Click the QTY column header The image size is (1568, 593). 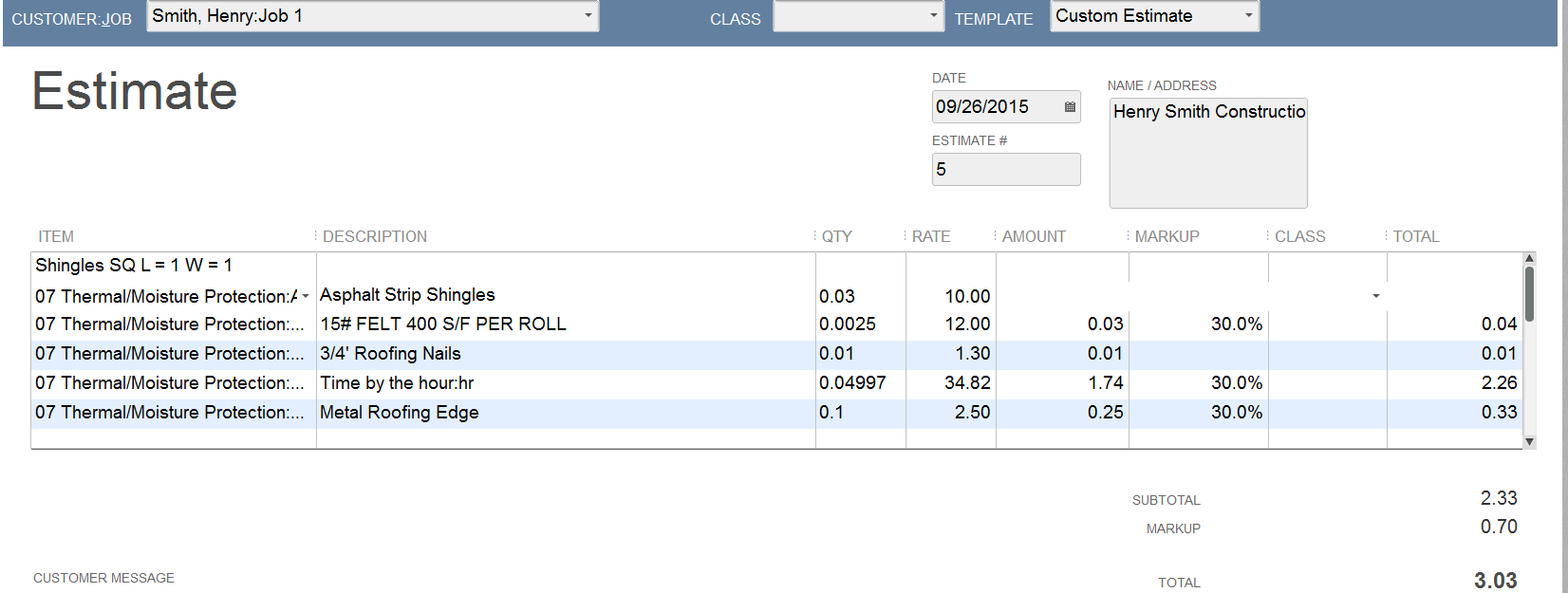click(836, 236)
